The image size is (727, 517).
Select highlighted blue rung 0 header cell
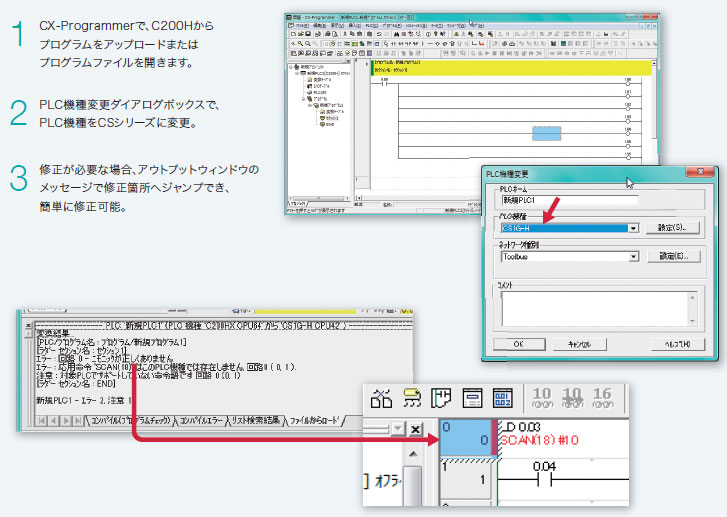(x=467, y=438)
